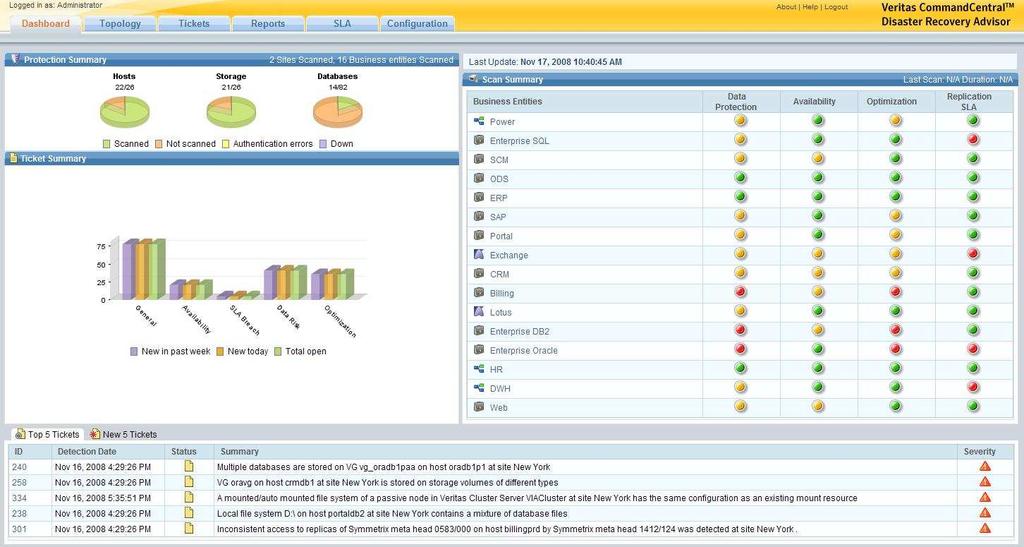Open the SAP business entity
The height and width of the screenshot is (547, 1024).
tap(498, 217)
